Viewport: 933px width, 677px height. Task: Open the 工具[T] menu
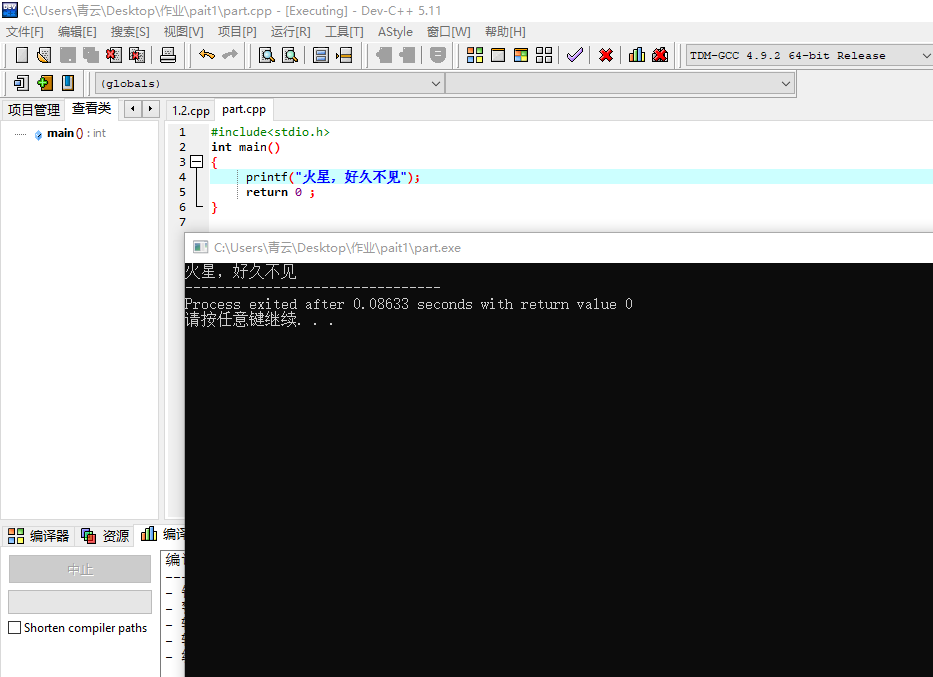pos(344,32)
